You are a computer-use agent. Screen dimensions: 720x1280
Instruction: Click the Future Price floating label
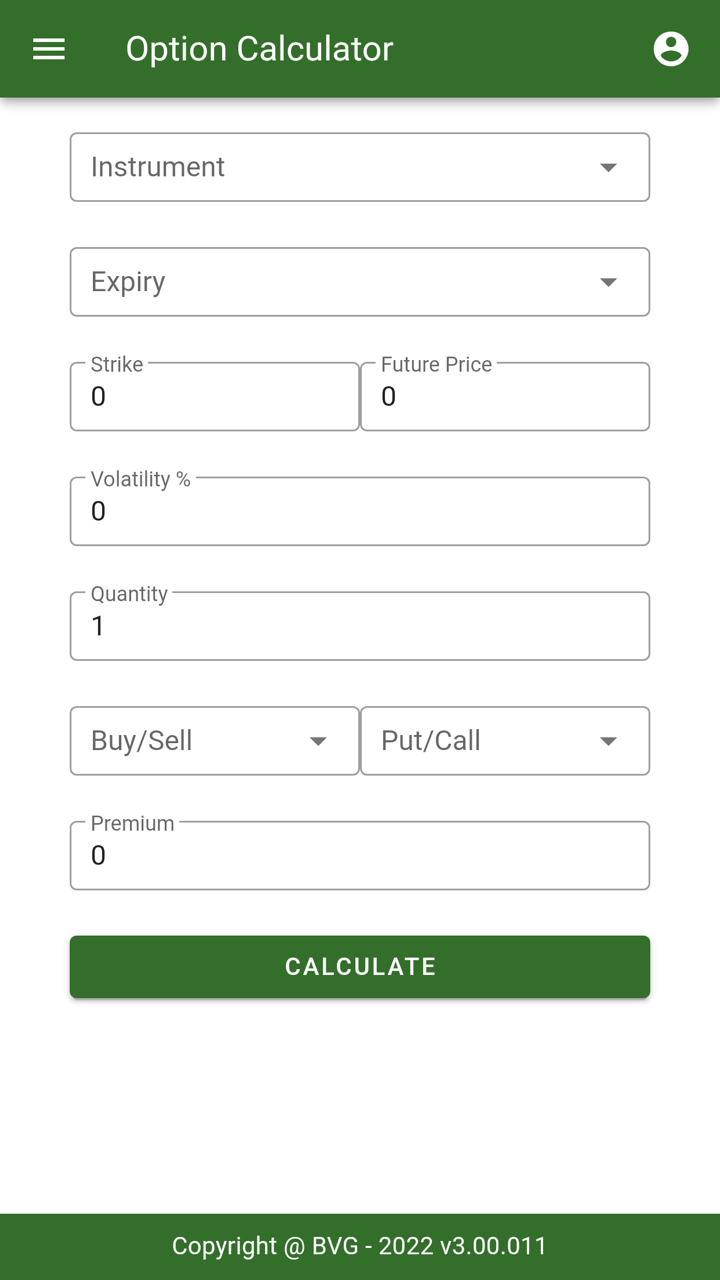436,364
